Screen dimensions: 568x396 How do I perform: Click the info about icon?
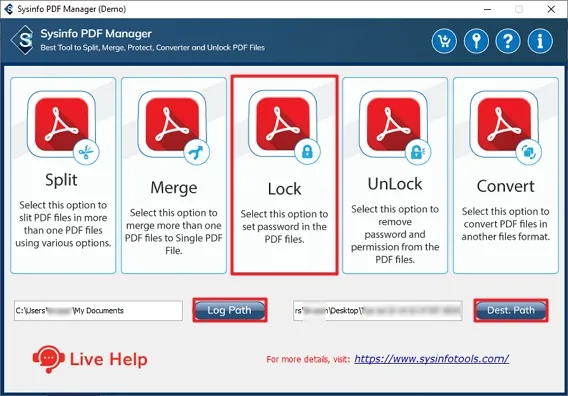coord(540,41)
